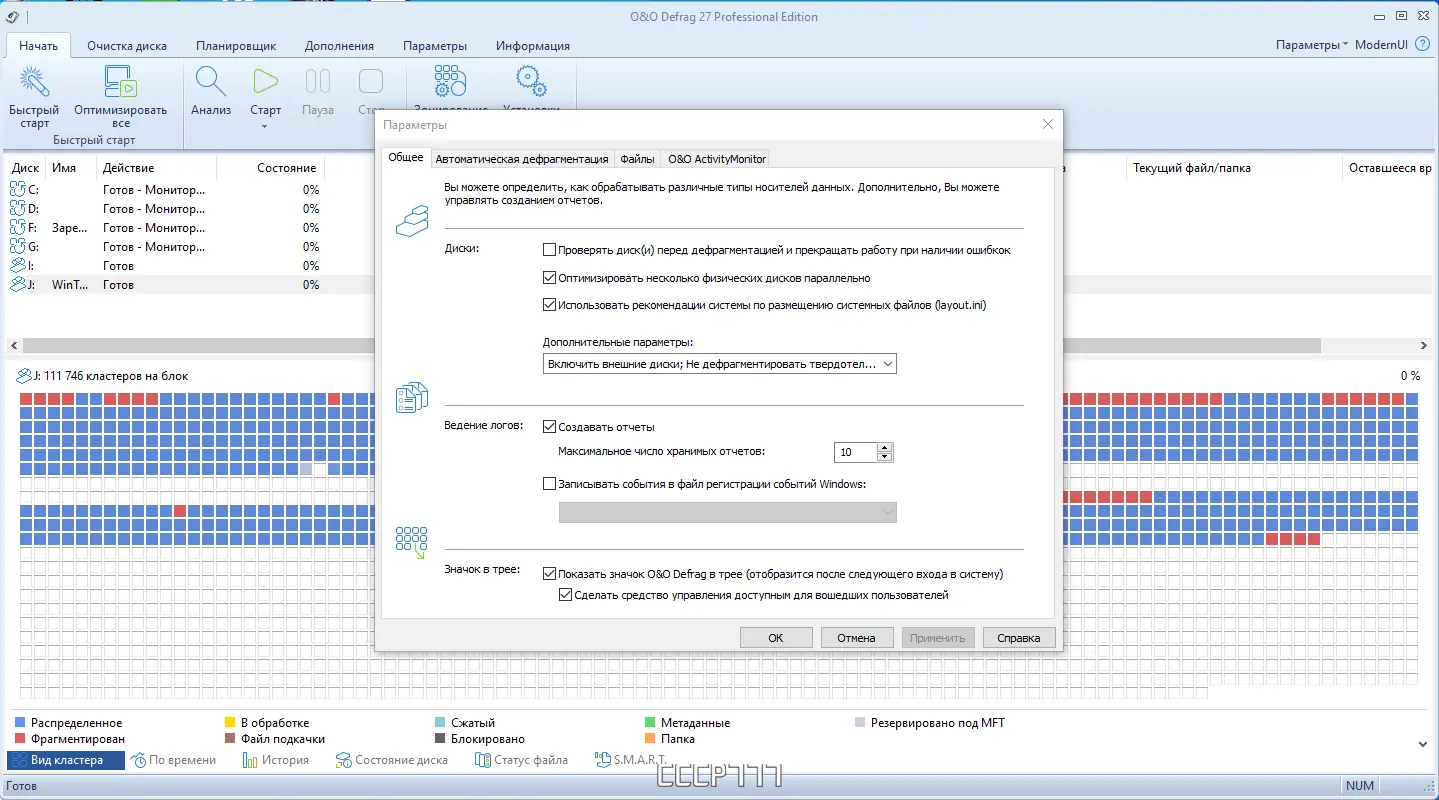Select the Общее tab in the dialog
Image resolution: width=1439 pixels, height=800 pixels.
(405, 158)
